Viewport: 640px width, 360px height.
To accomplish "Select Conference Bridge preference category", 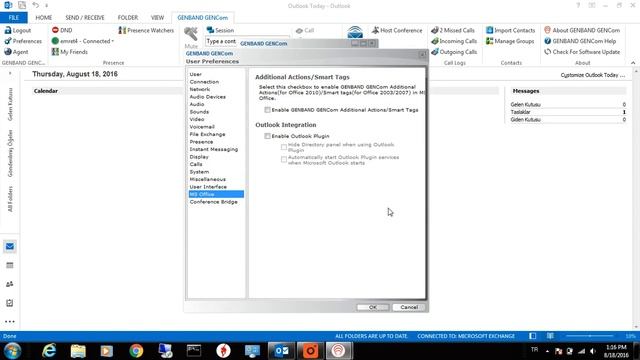I will [213, 202].
